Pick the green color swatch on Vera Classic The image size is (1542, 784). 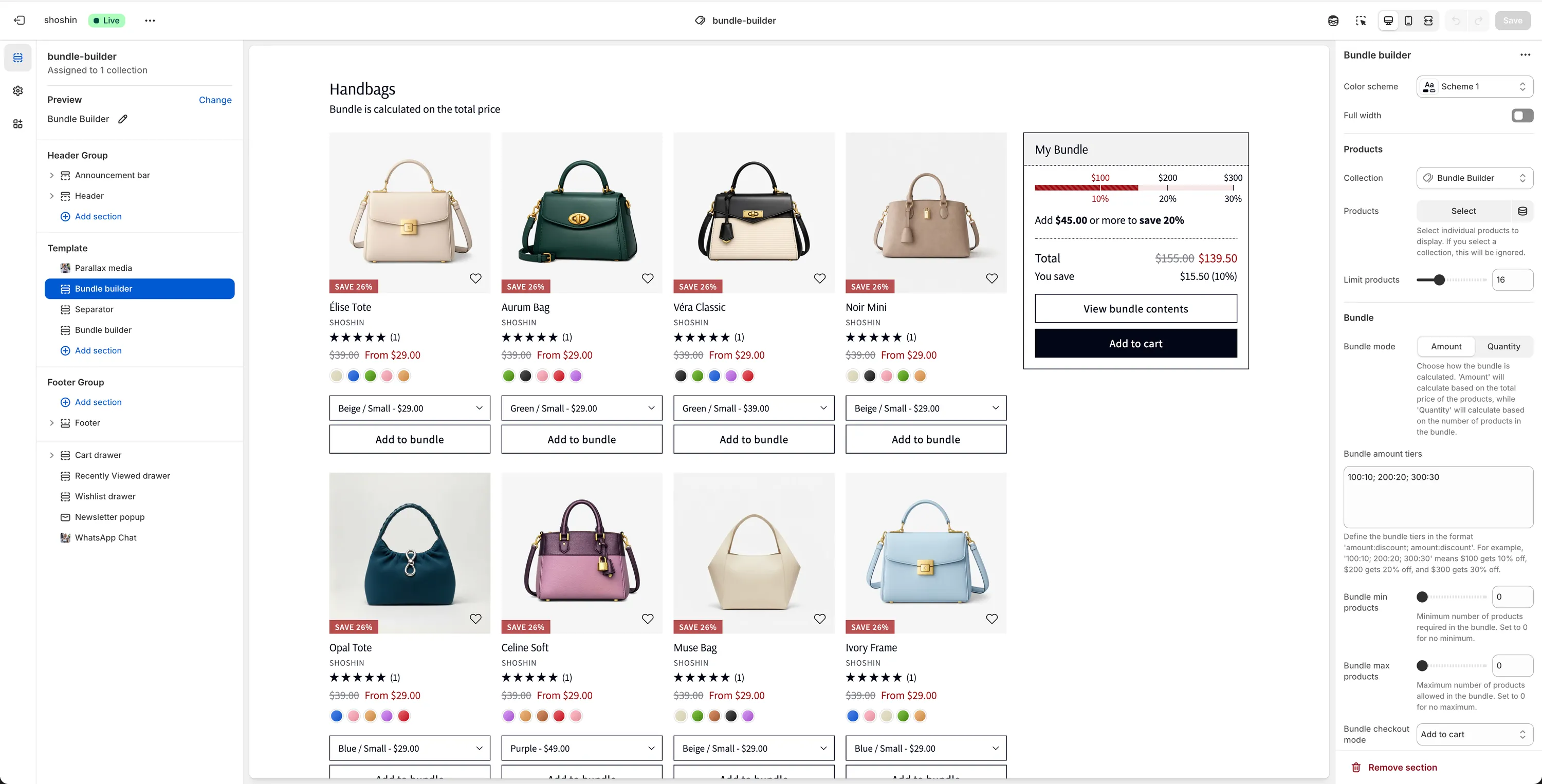click(x=697, y=375)
